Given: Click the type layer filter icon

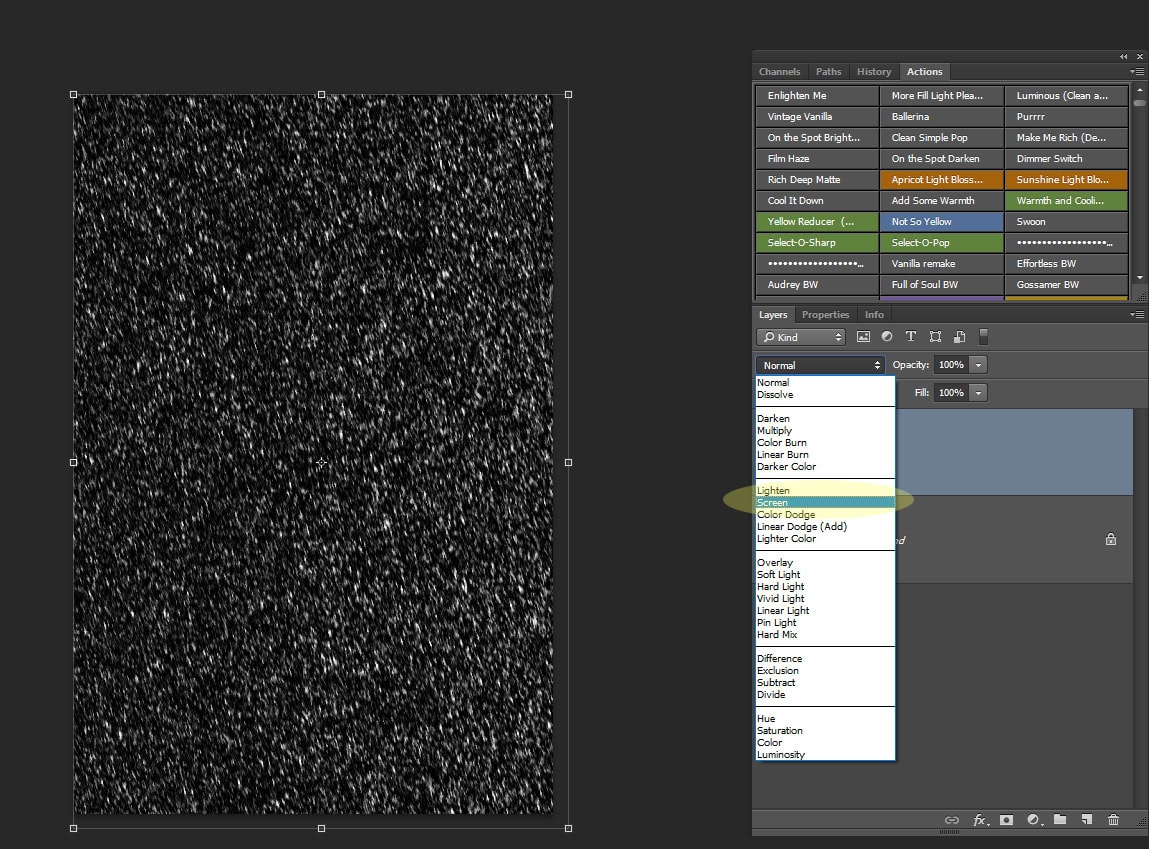Looking at the screenshot, I should (x=911, y=337).
